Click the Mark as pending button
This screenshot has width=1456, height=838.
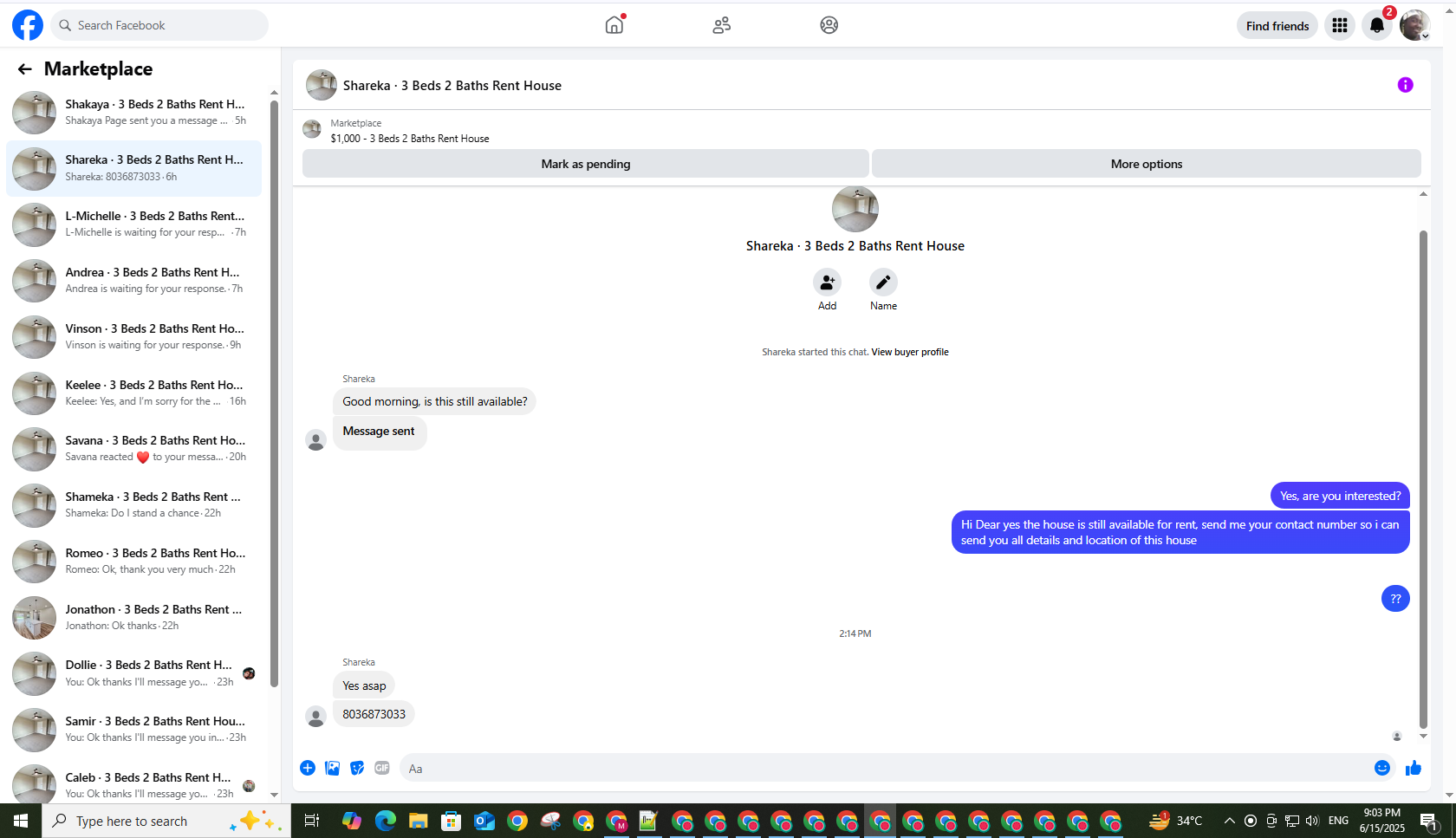(586, 164)
